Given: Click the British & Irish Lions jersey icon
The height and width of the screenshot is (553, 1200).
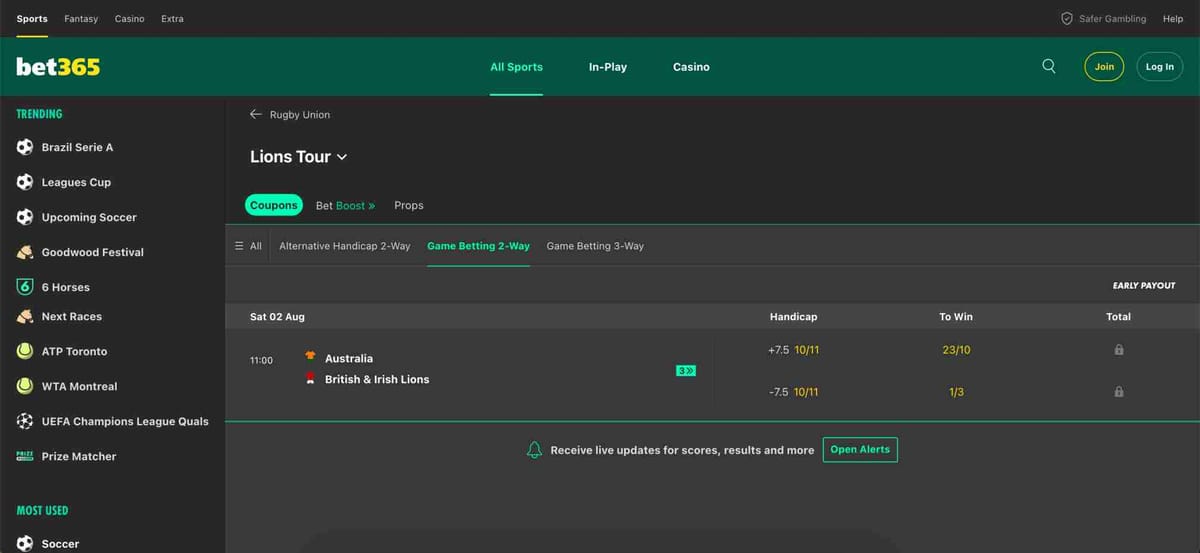Looking at the screenshot, I should pos(310,378).
